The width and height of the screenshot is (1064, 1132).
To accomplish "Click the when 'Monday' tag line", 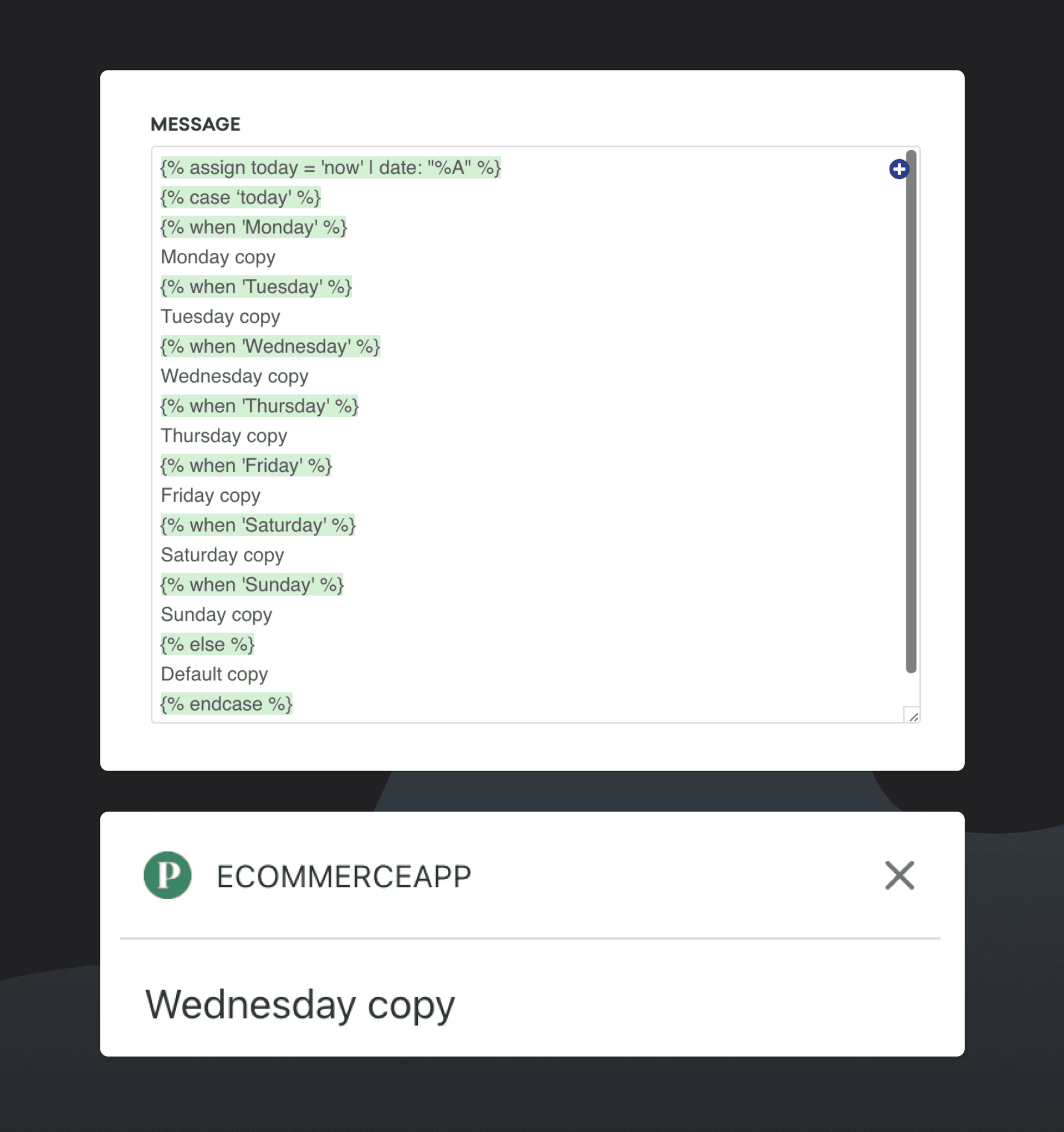I will tap(253, 227).
